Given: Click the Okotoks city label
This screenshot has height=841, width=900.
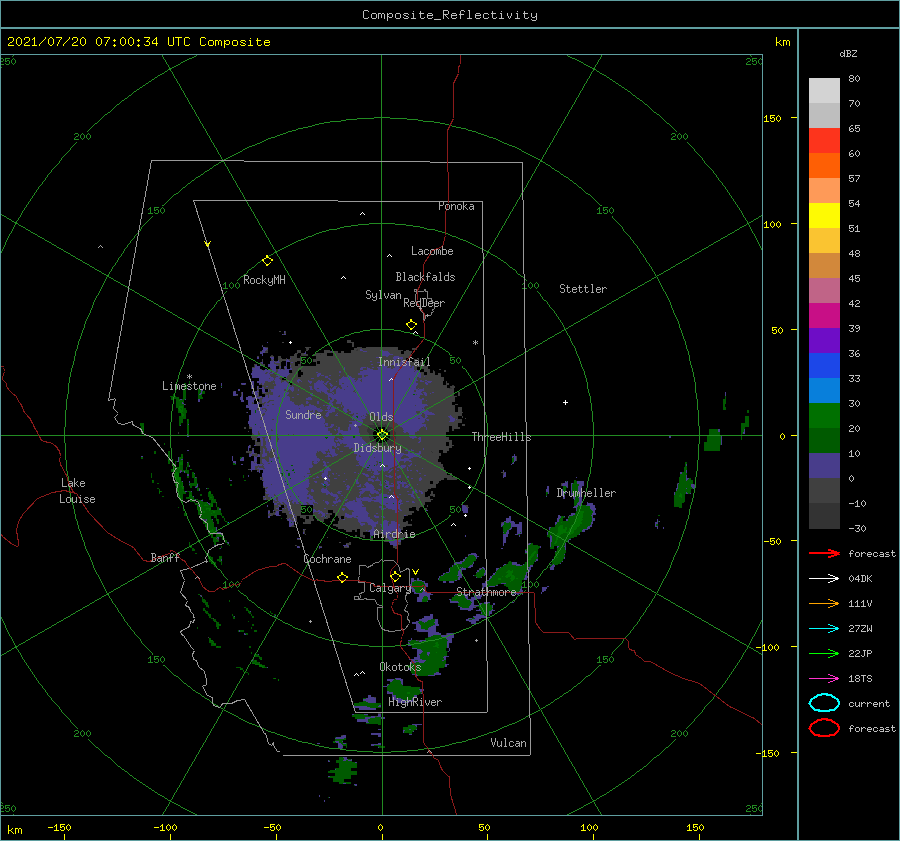Looking at the screenshot, I should coord(400,666).
